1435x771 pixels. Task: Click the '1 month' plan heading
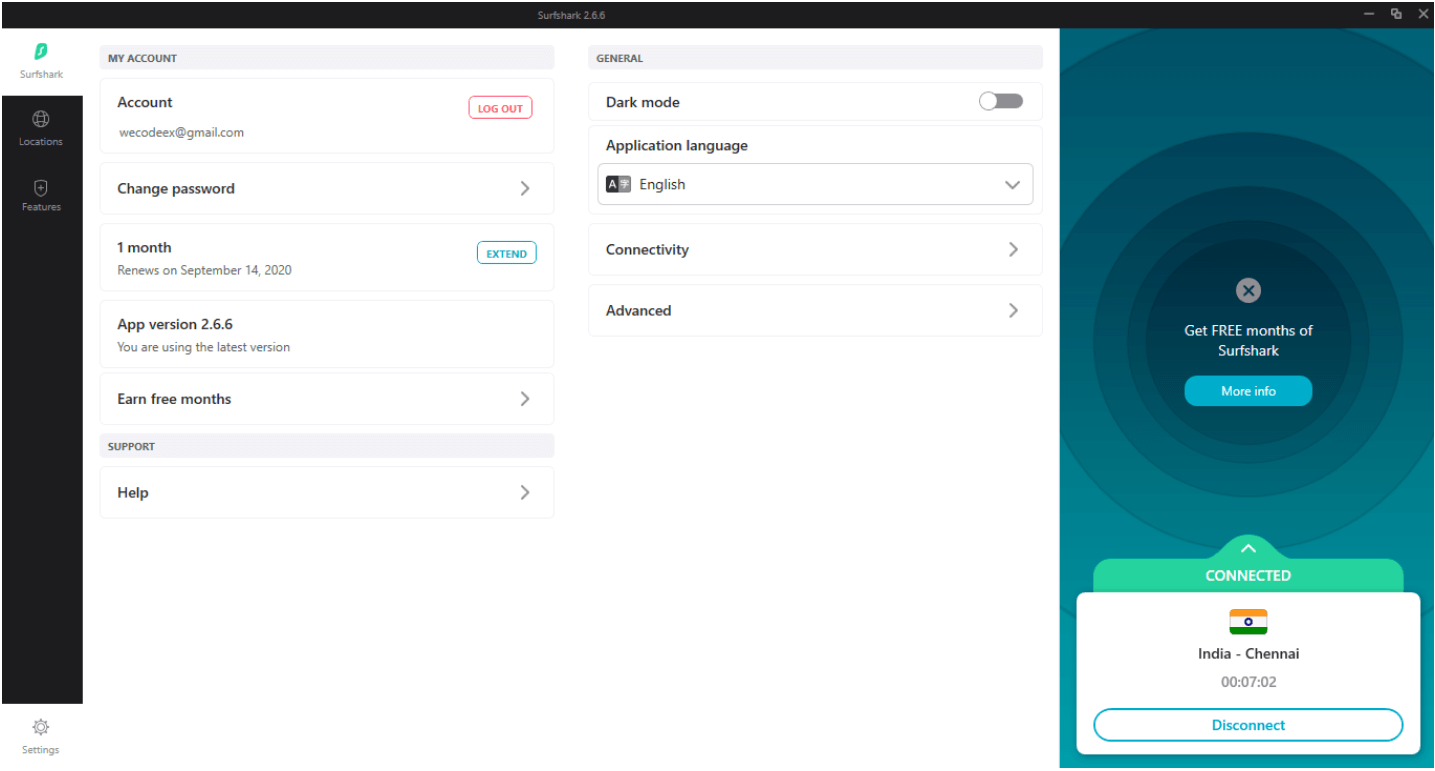click(x=144, y=247)
